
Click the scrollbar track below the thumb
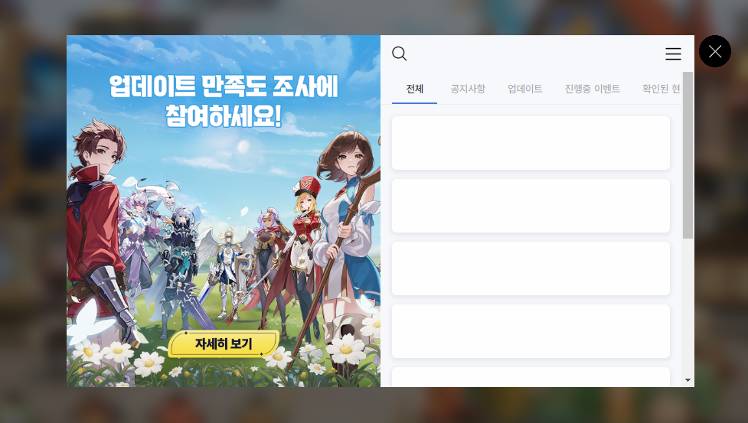tap(687, 306)
